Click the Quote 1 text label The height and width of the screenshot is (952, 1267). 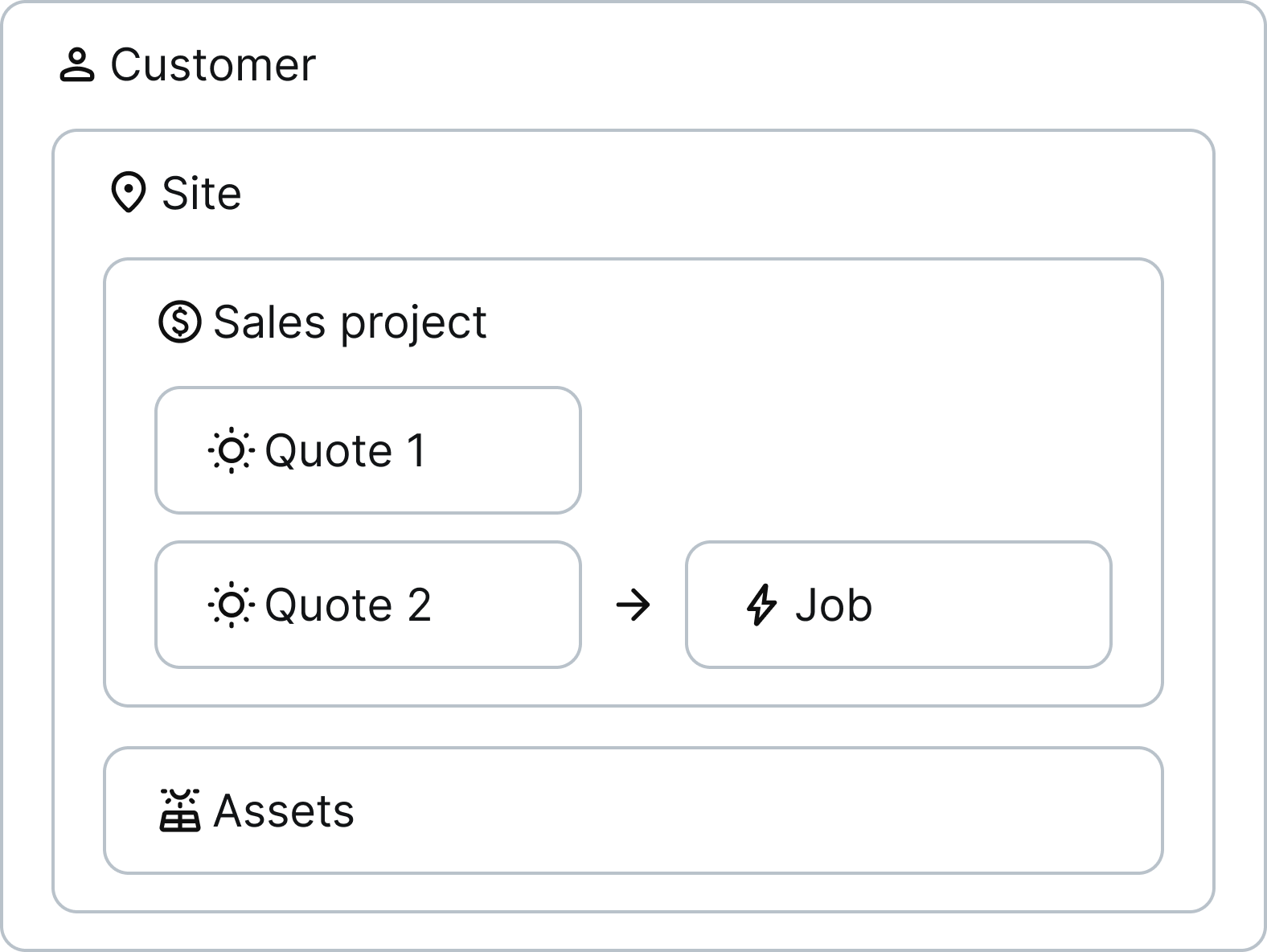(x=345, y=451)
